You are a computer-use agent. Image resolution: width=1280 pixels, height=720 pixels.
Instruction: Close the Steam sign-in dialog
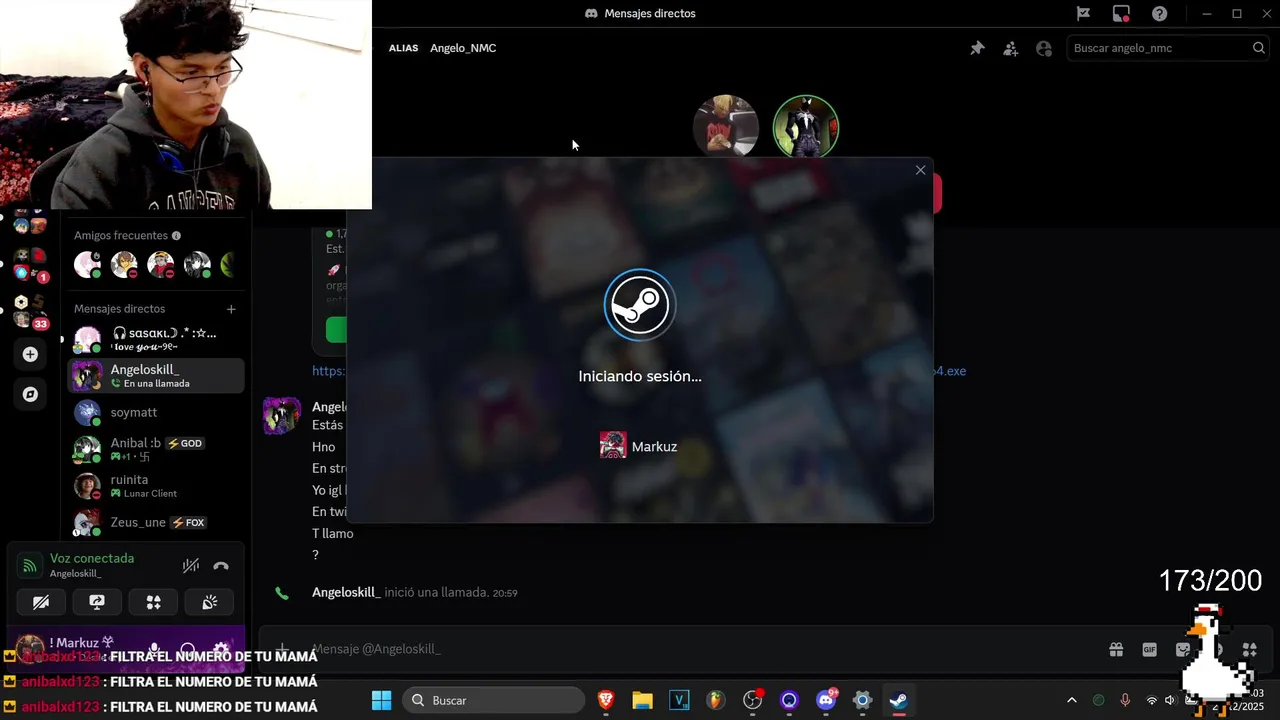pyautogui.click(x=920, y=170)
